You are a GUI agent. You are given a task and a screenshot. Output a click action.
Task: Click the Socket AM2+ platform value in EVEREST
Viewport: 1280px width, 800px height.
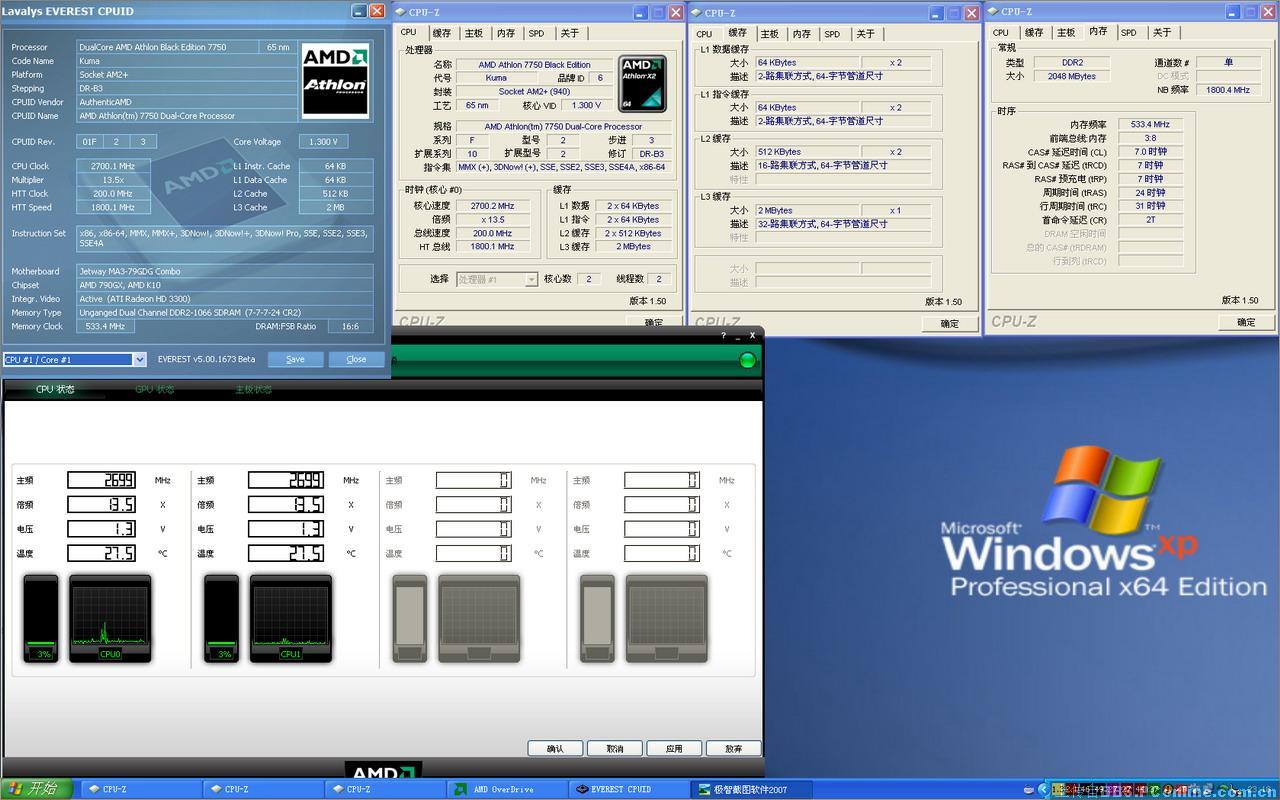pos(185,75)
